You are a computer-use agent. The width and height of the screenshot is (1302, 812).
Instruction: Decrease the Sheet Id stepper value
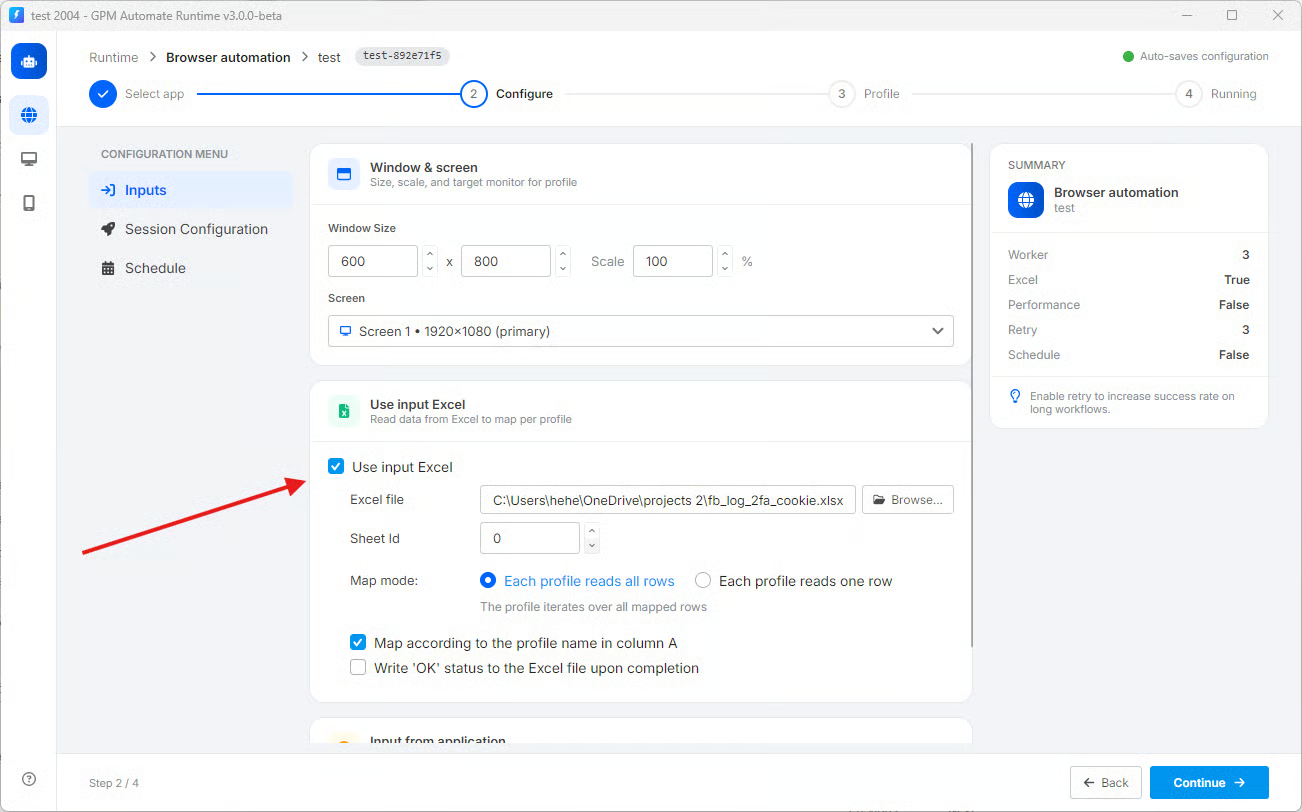point(592,545)
